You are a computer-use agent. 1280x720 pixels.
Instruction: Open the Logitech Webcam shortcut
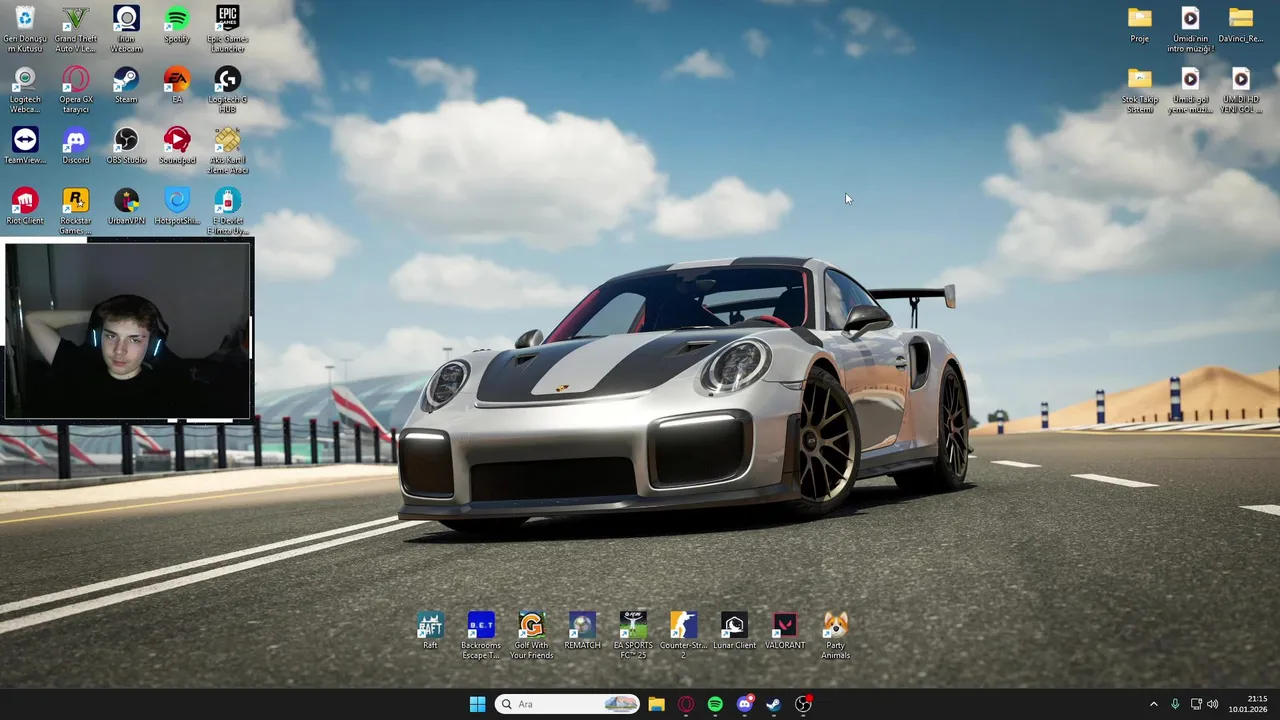tap(25, 91)
